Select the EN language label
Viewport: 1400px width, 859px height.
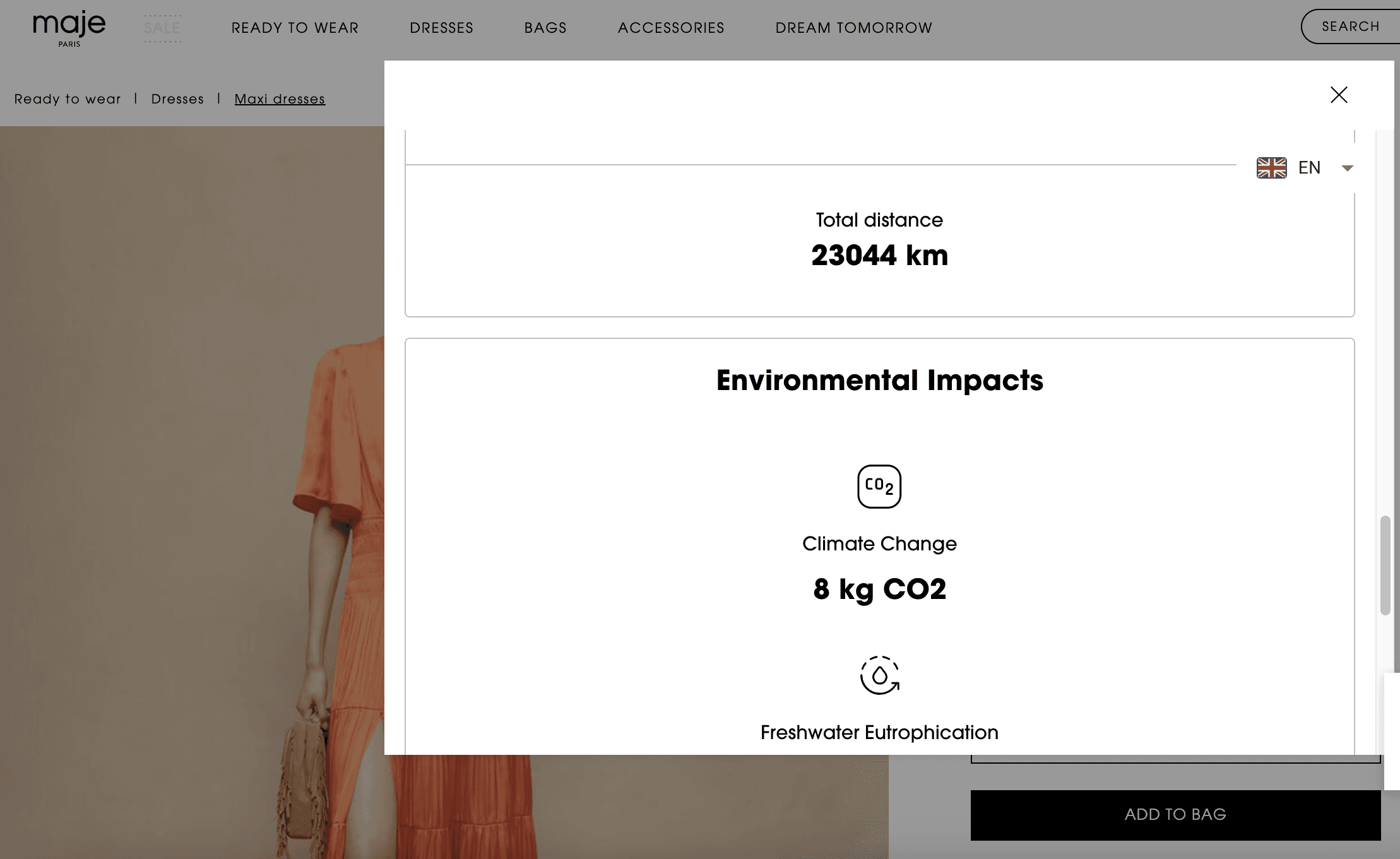click(1309, 168)
